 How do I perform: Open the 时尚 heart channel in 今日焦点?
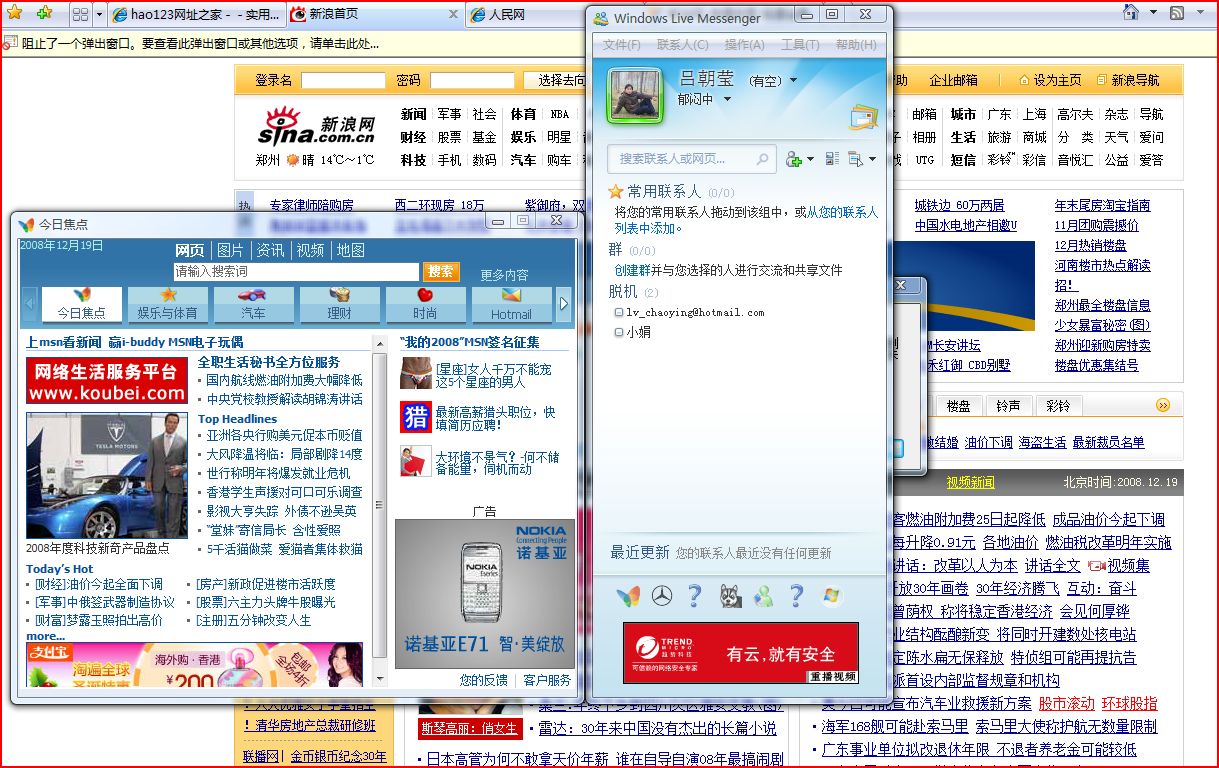point(426,304)
